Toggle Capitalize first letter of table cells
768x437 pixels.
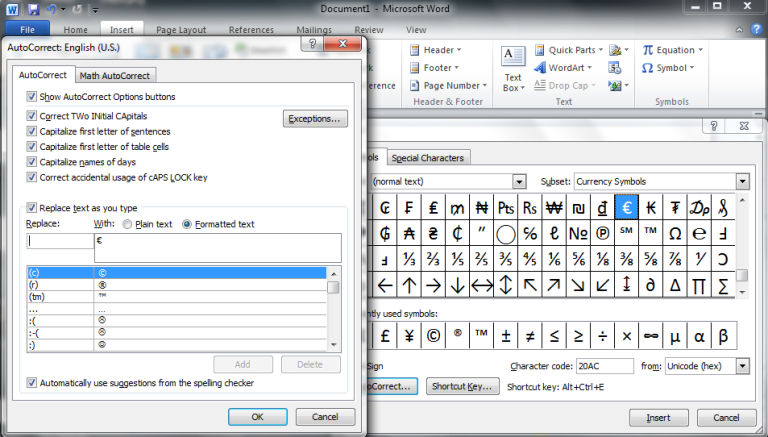31,146
